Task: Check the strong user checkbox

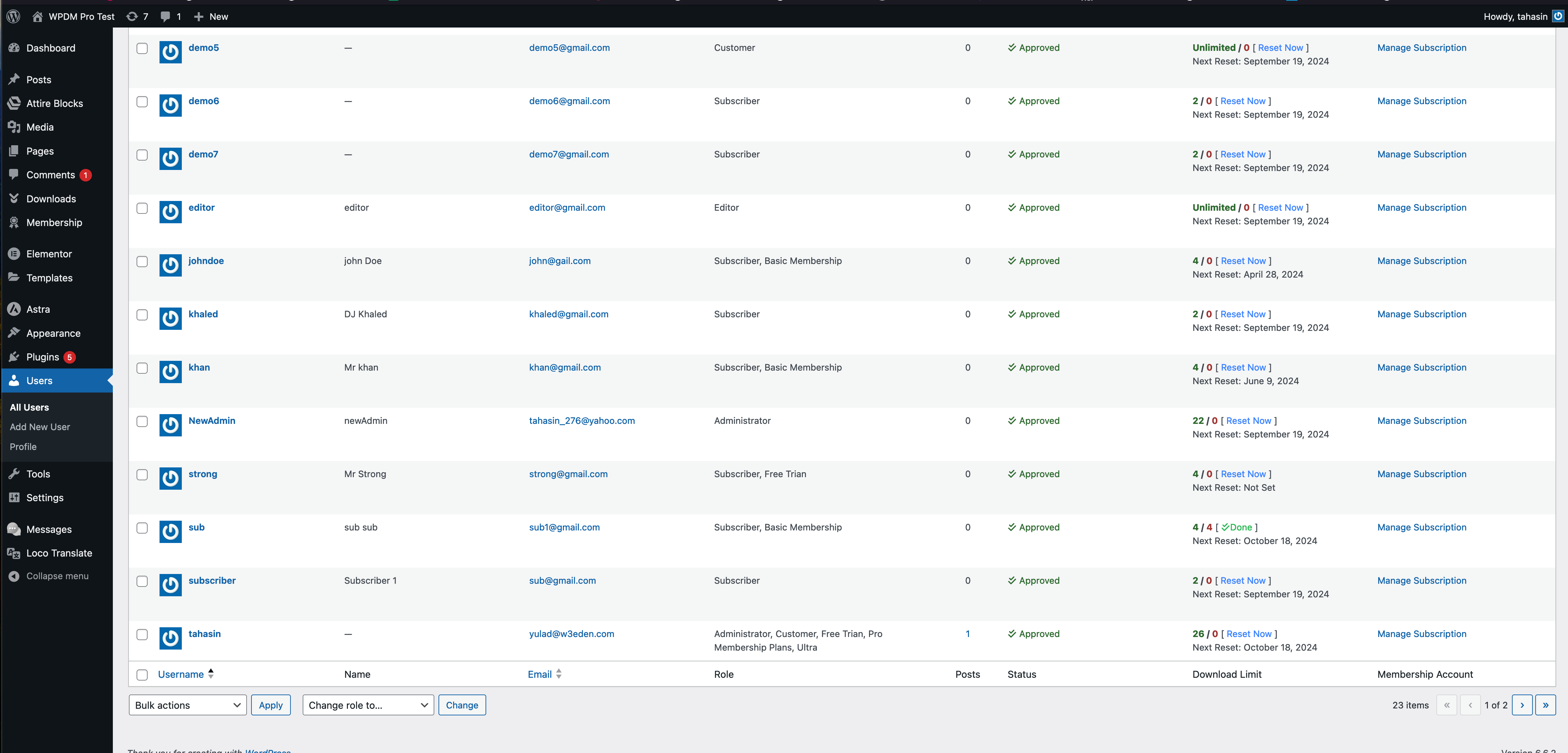Action: pyautogui.click(x=142, y=474)
